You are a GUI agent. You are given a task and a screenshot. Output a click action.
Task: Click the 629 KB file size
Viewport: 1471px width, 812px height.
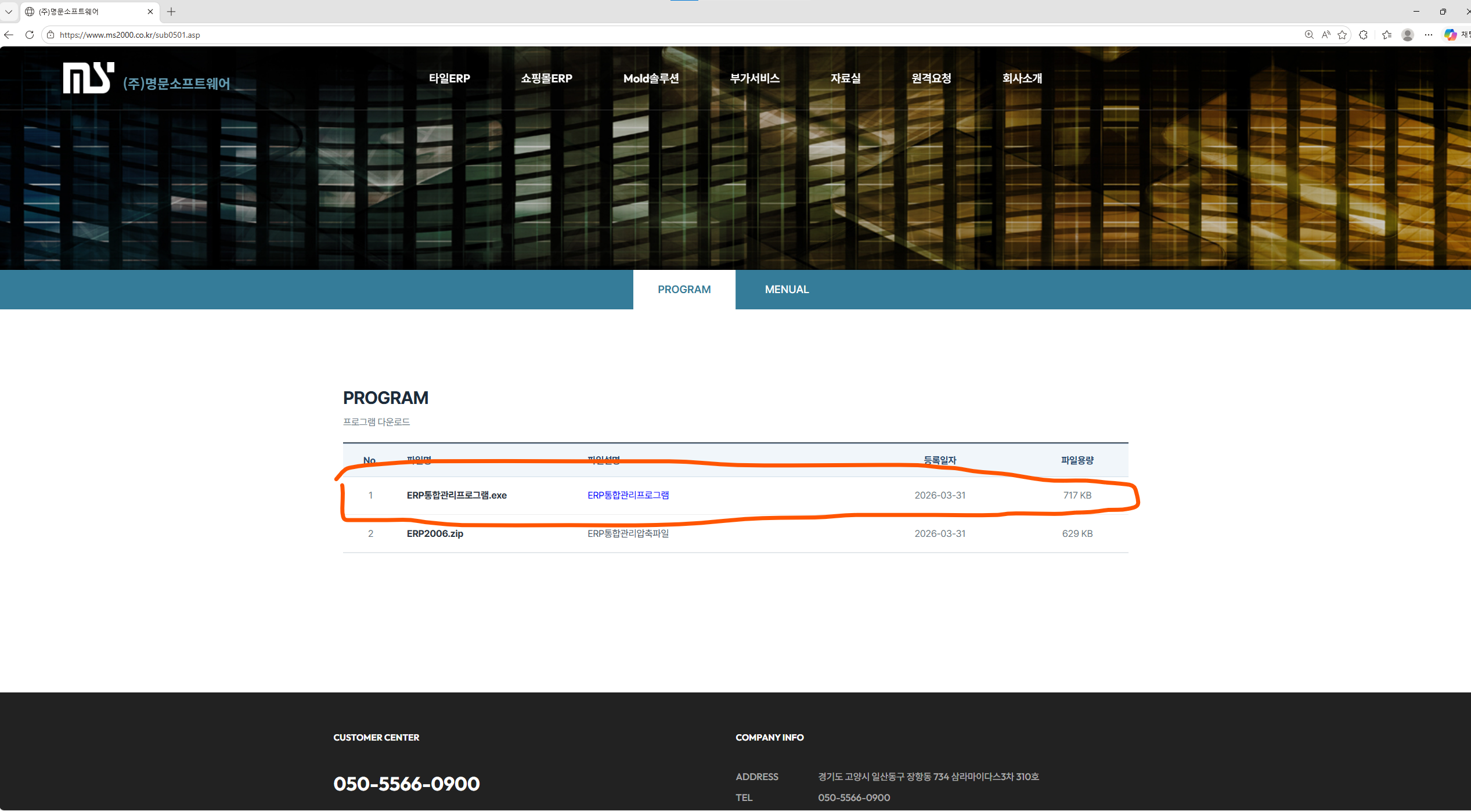point(1077,533)
